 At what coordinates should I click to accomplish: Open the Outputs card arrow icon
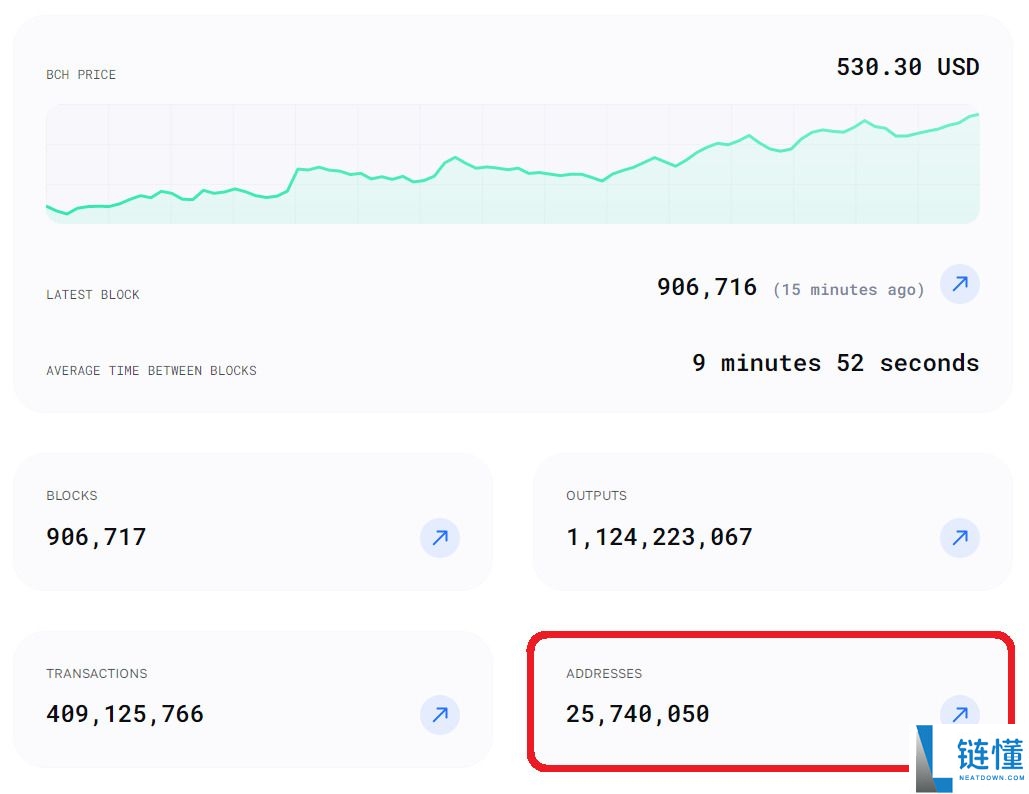pos(959,538)
